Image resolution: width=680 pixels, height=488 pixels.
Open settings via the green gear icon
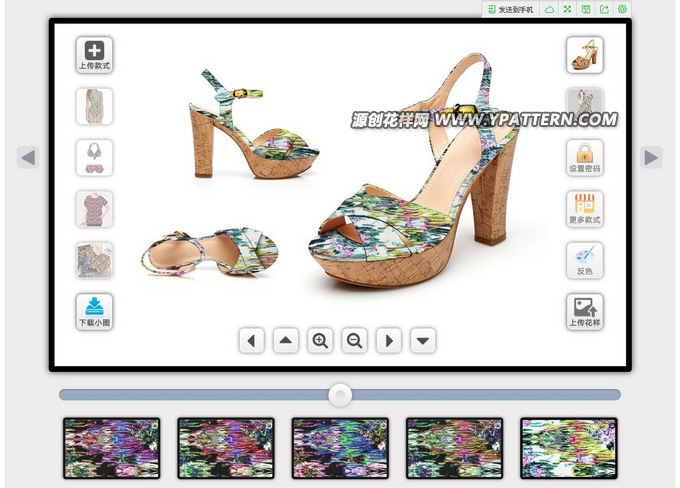tap(622, 9)
